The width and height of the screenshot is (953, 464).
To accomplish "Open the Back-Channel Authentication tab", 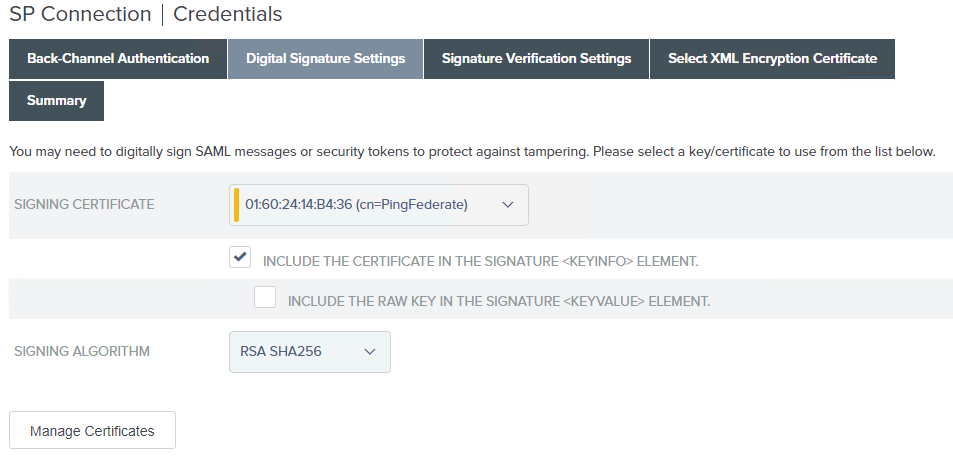I will pyautogui.click(x=118, y=59).
